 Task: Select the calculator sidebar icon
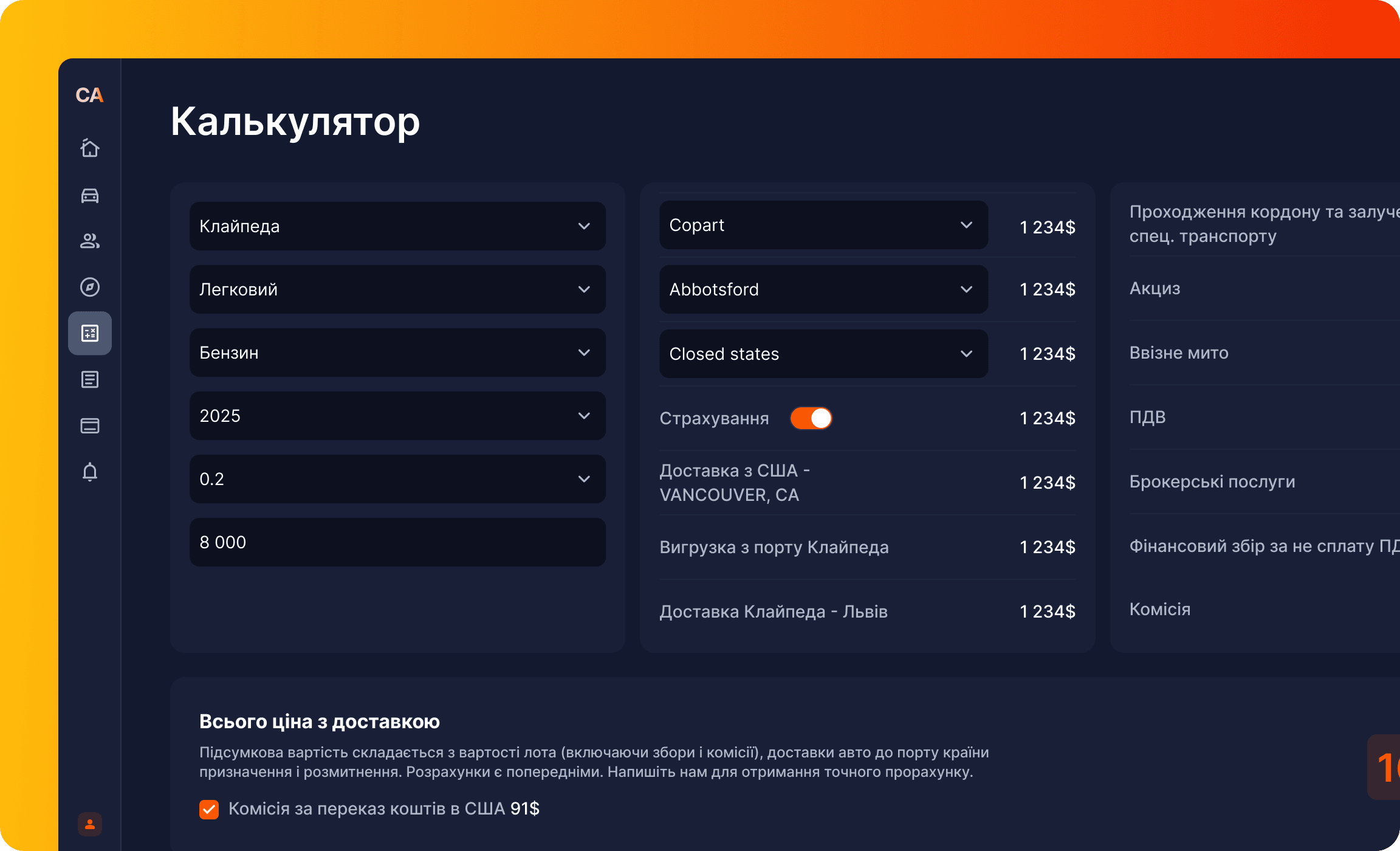coord(90,333)
